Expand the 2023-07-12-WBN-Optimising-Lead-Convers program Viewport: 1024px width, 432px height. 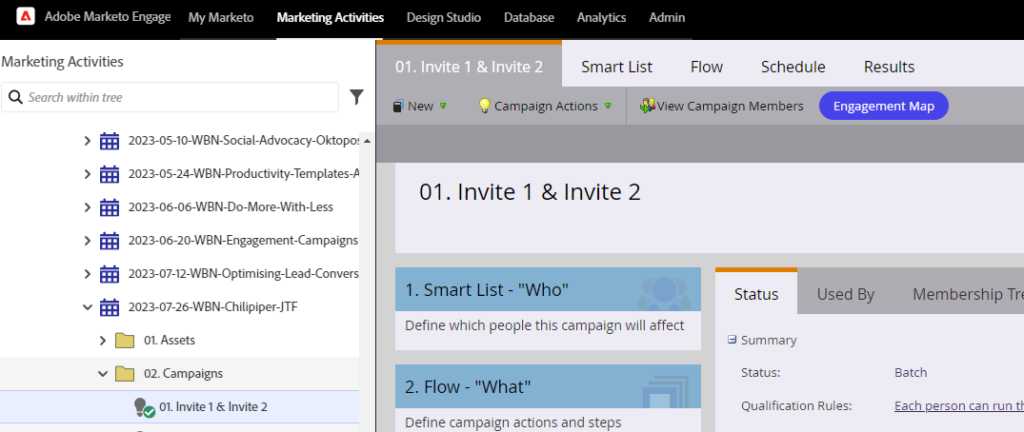click(x=88, y=273)
